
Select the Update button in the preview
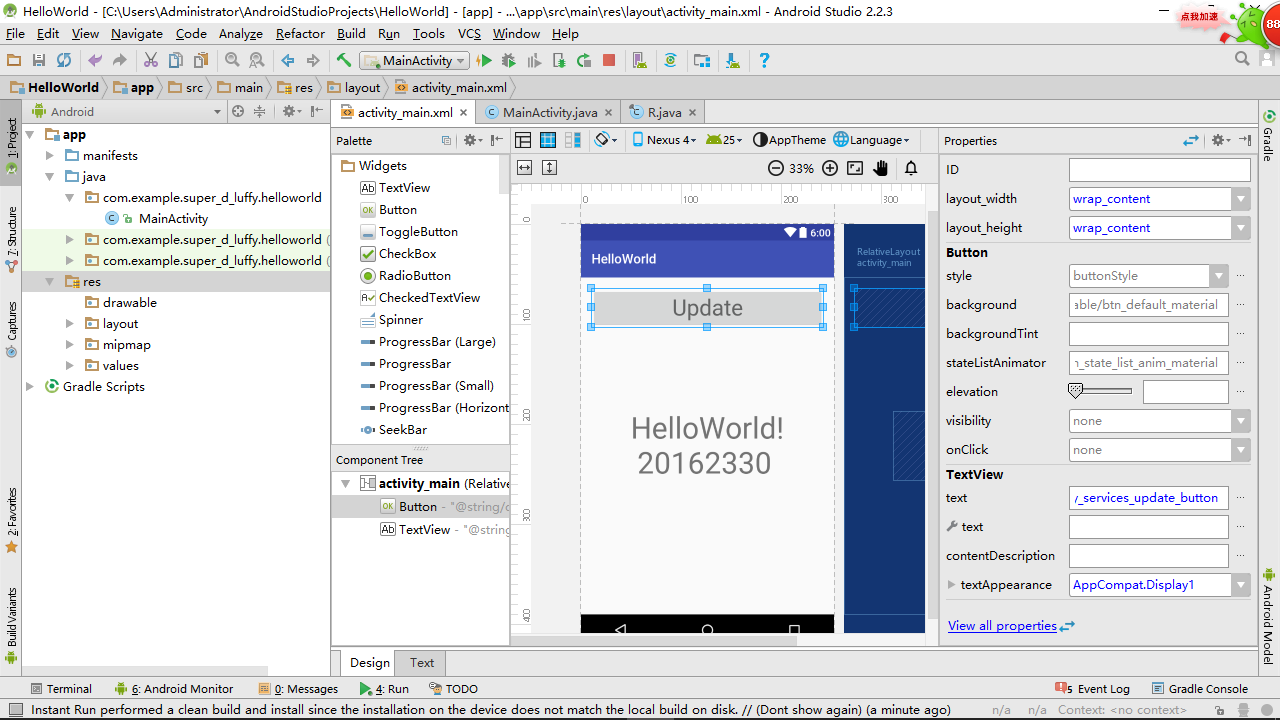coord(707,308)
